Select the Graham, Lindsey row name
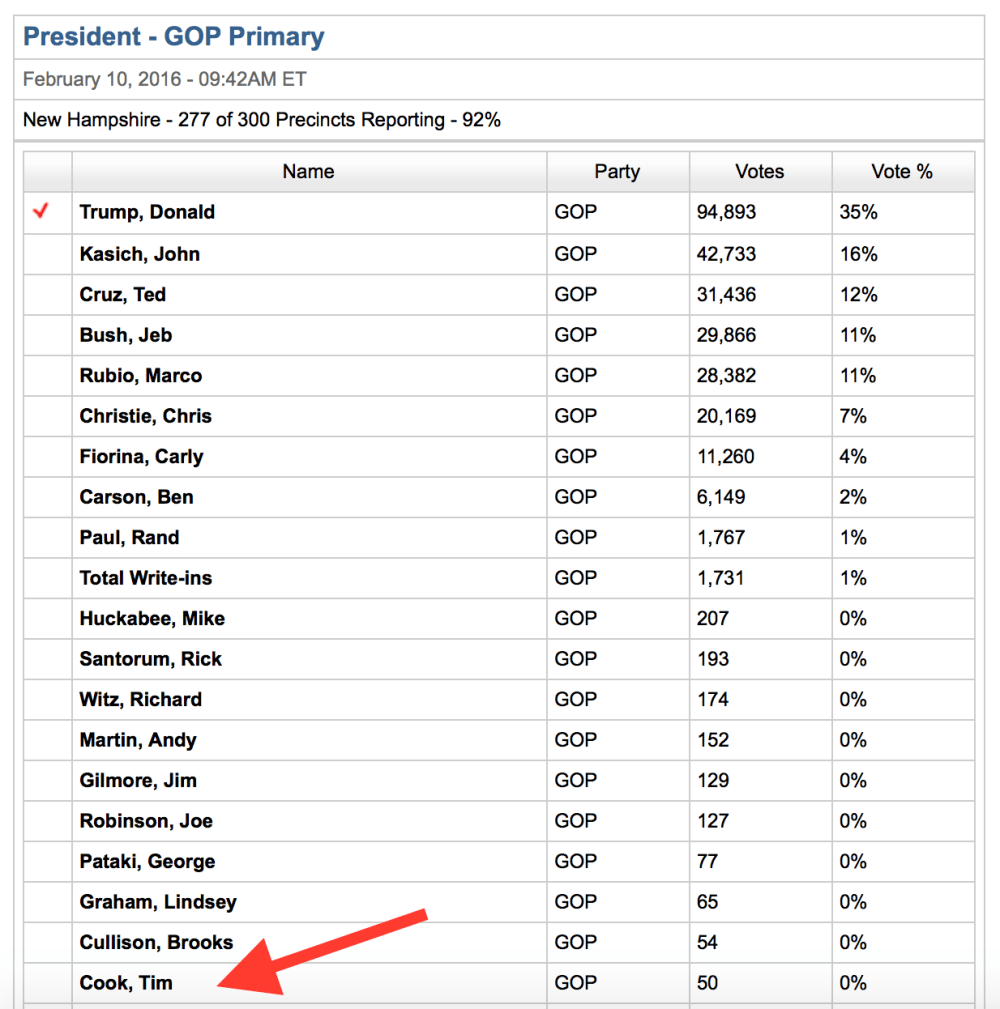The image size is (1000, 1009). [x=158, y=902]
